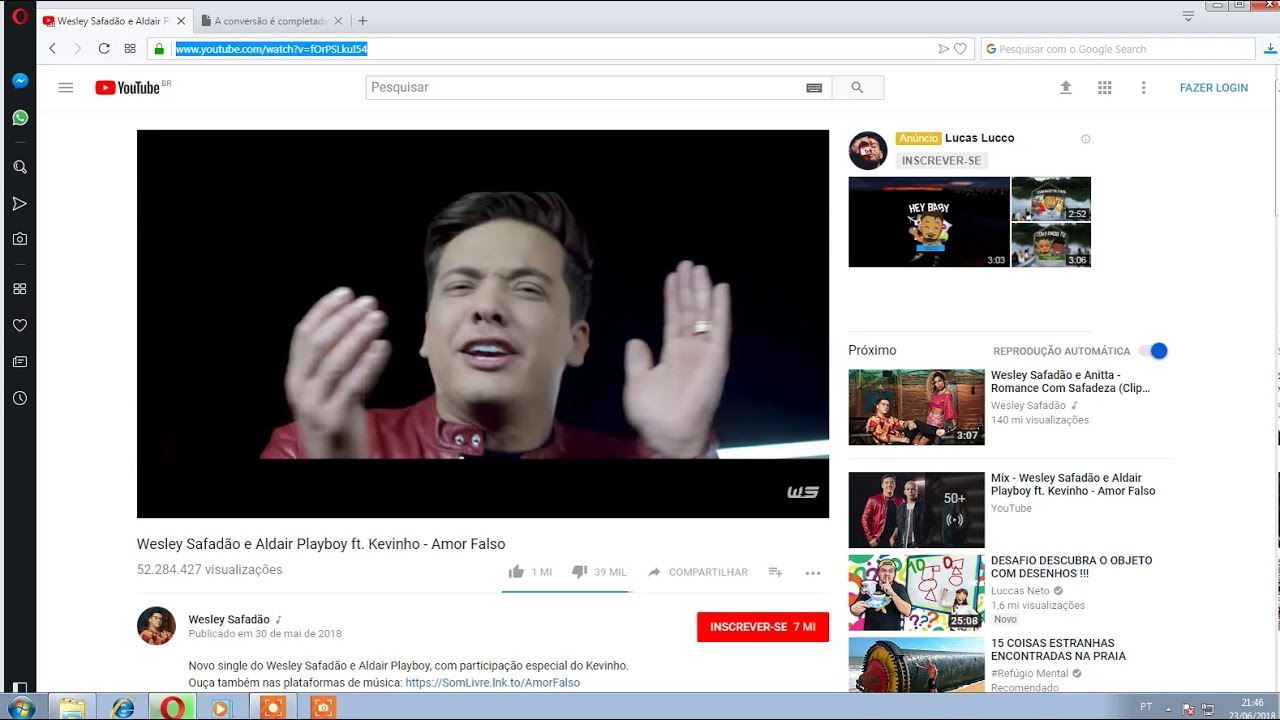Open the SomLivre AmorFalso link
This screenshot has height=720, width=1280.
(x=492, y=683)
